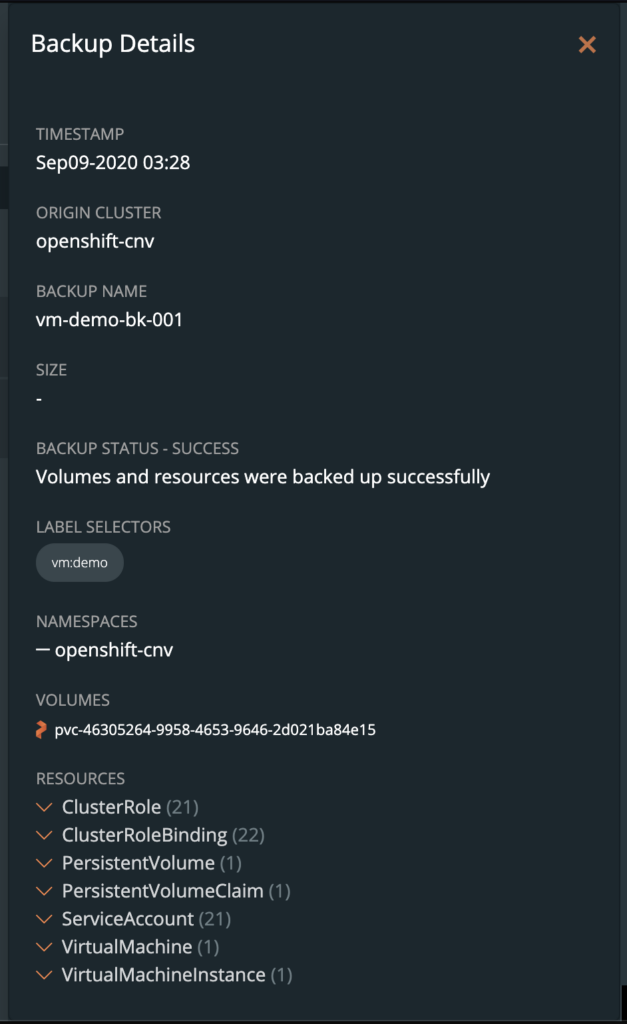Click the PersistentVolumeClaim resource label
The image size is (627, 1024).
[162, 891]
